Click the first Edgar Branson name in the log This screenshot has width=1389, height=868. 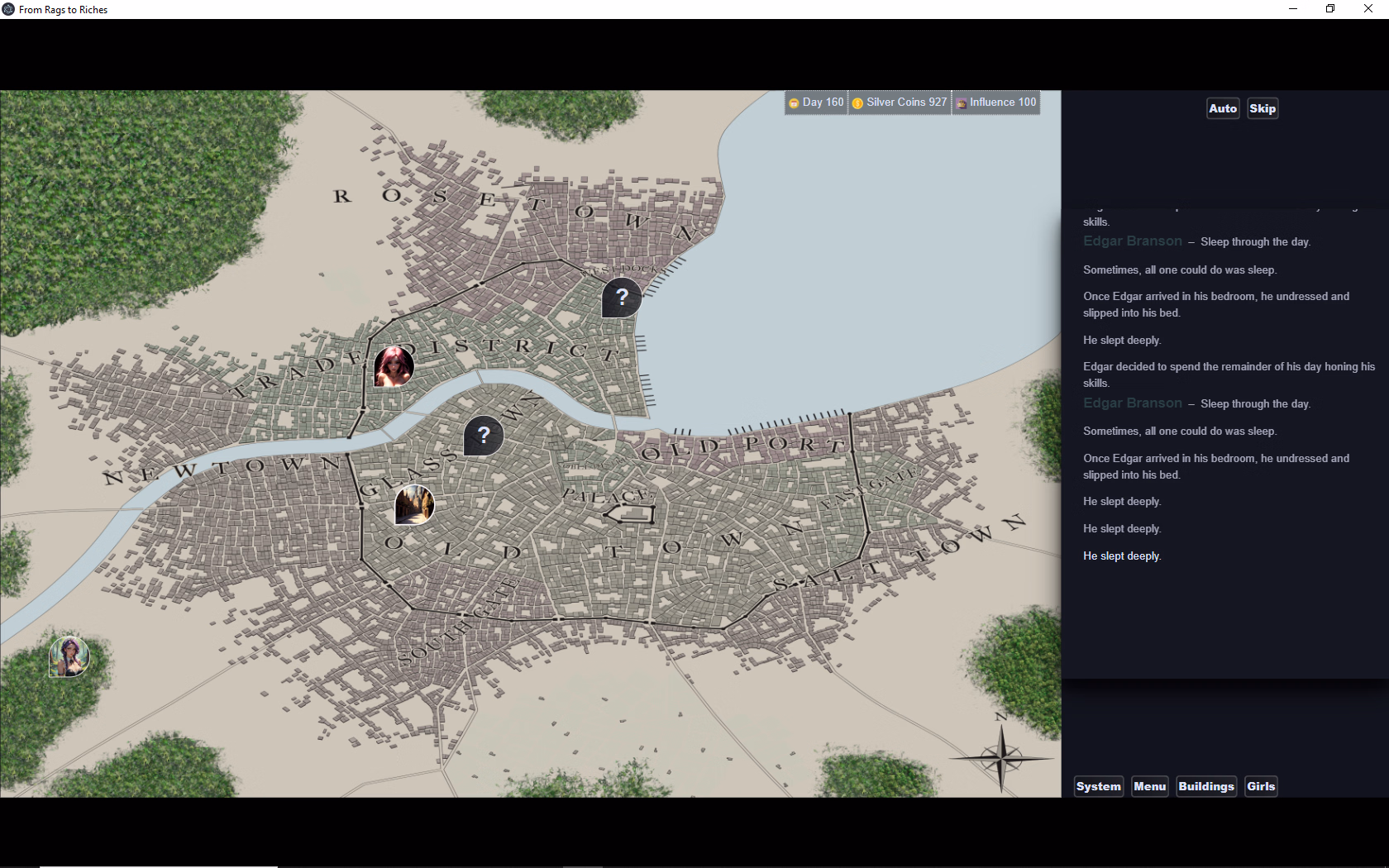(x=1132, y=241)
